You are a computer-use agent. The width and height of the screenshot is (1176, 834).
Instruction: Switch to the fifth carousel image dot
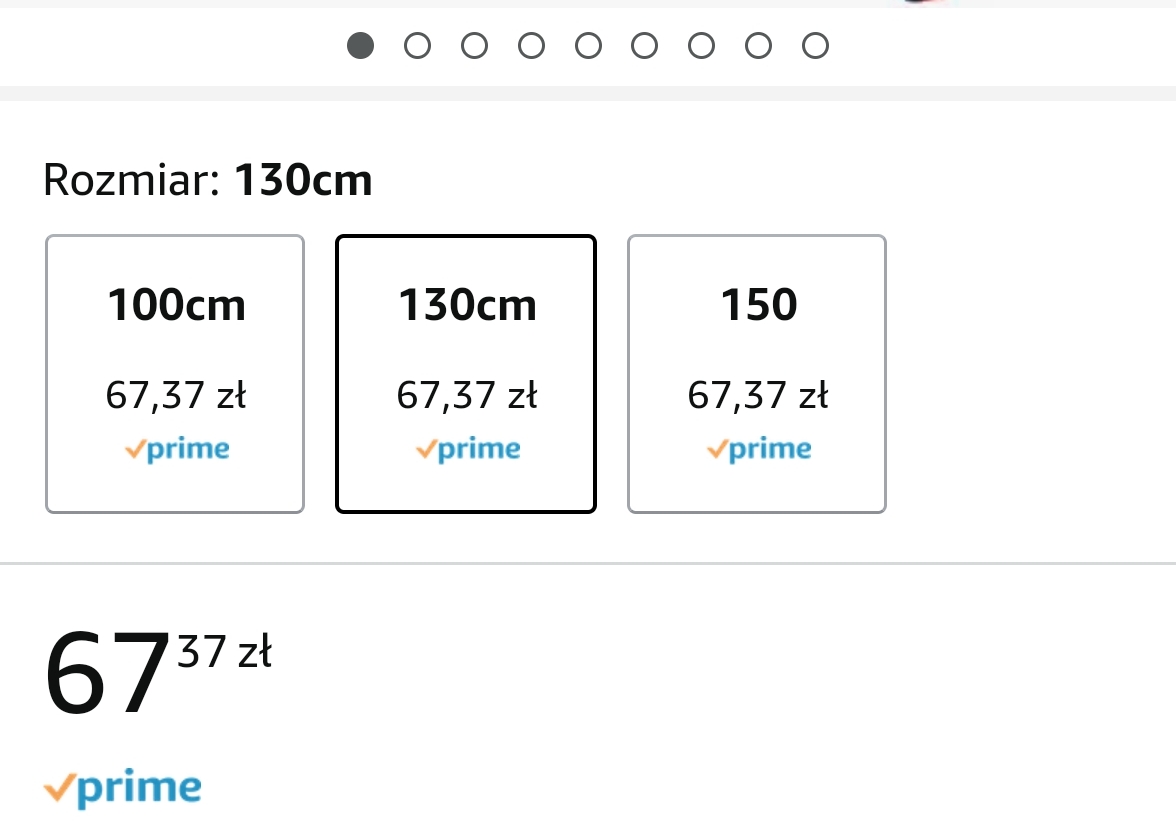pos(588,46)
